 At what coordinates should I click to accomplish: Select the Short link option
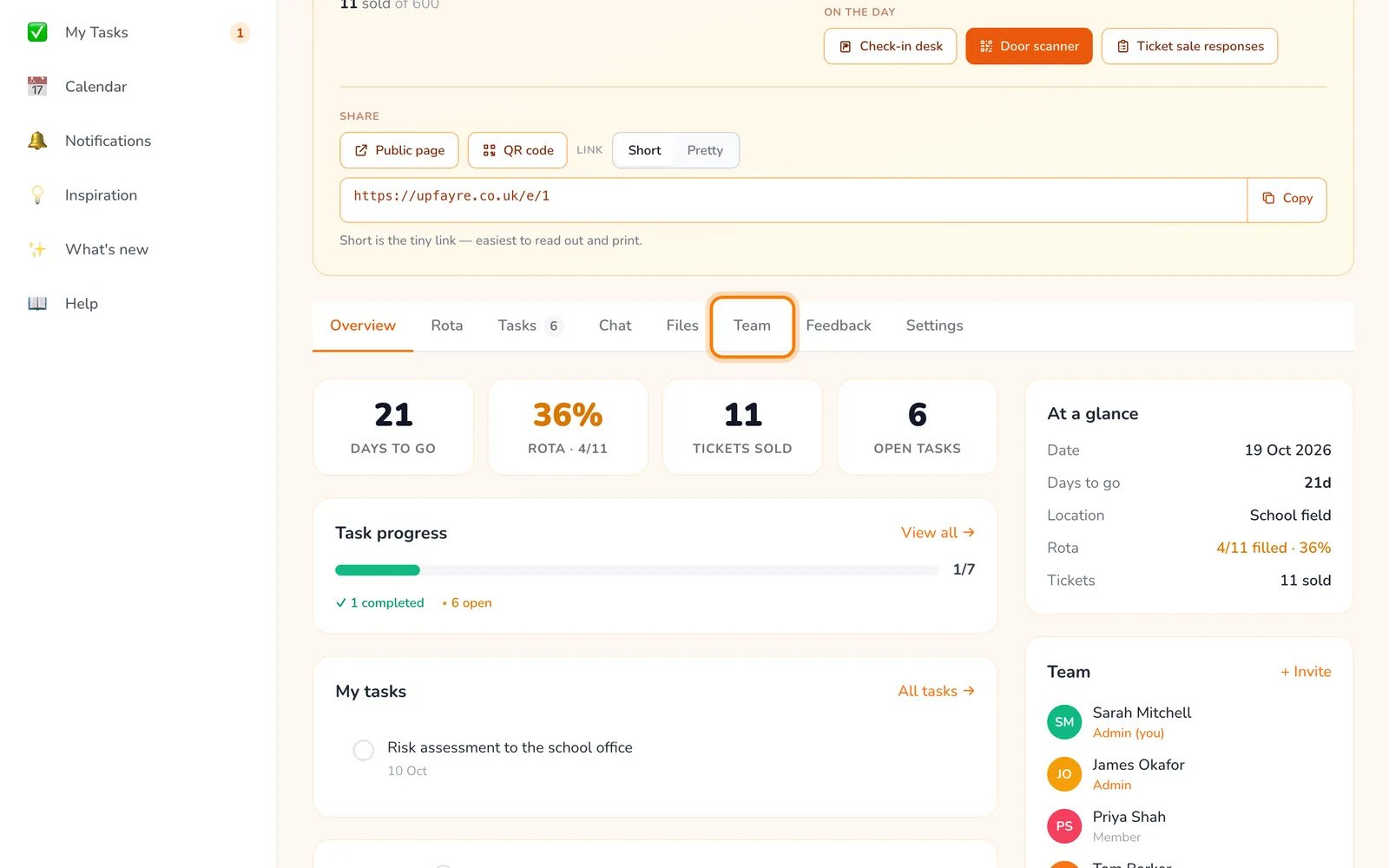pyautogui.click(x=645, y=150)
